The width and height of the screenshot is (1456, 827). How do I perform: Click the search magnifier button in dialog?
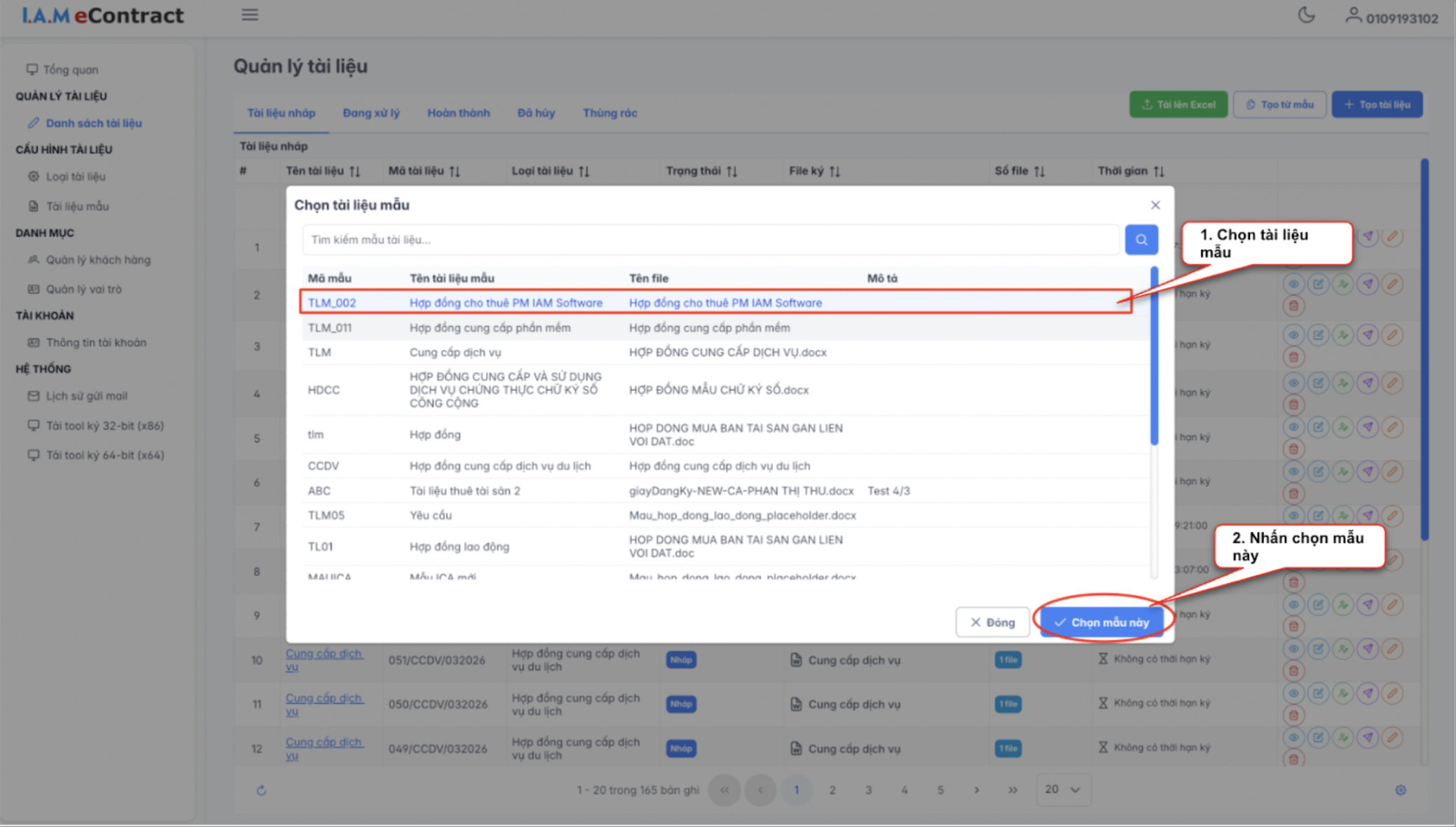pyautogui.click(x=1141, y=240)
